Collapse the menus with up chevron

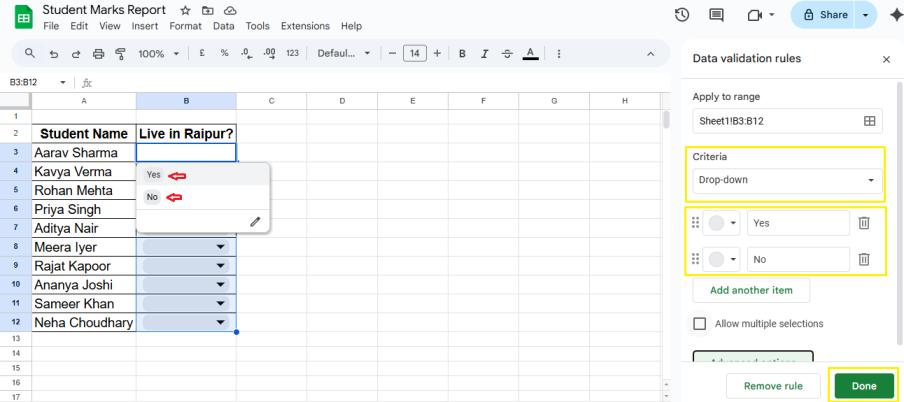tap(650, 54)
